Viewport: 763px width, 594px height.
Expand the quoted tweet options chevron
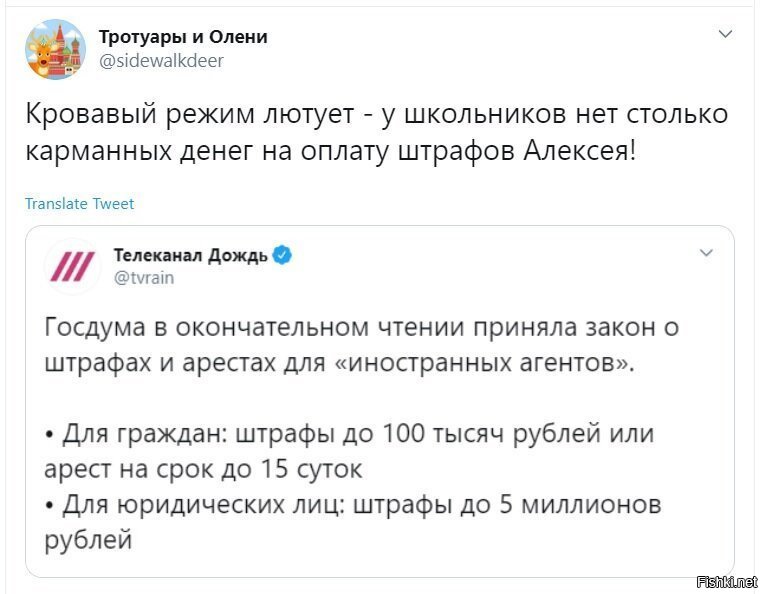point(706,252)
